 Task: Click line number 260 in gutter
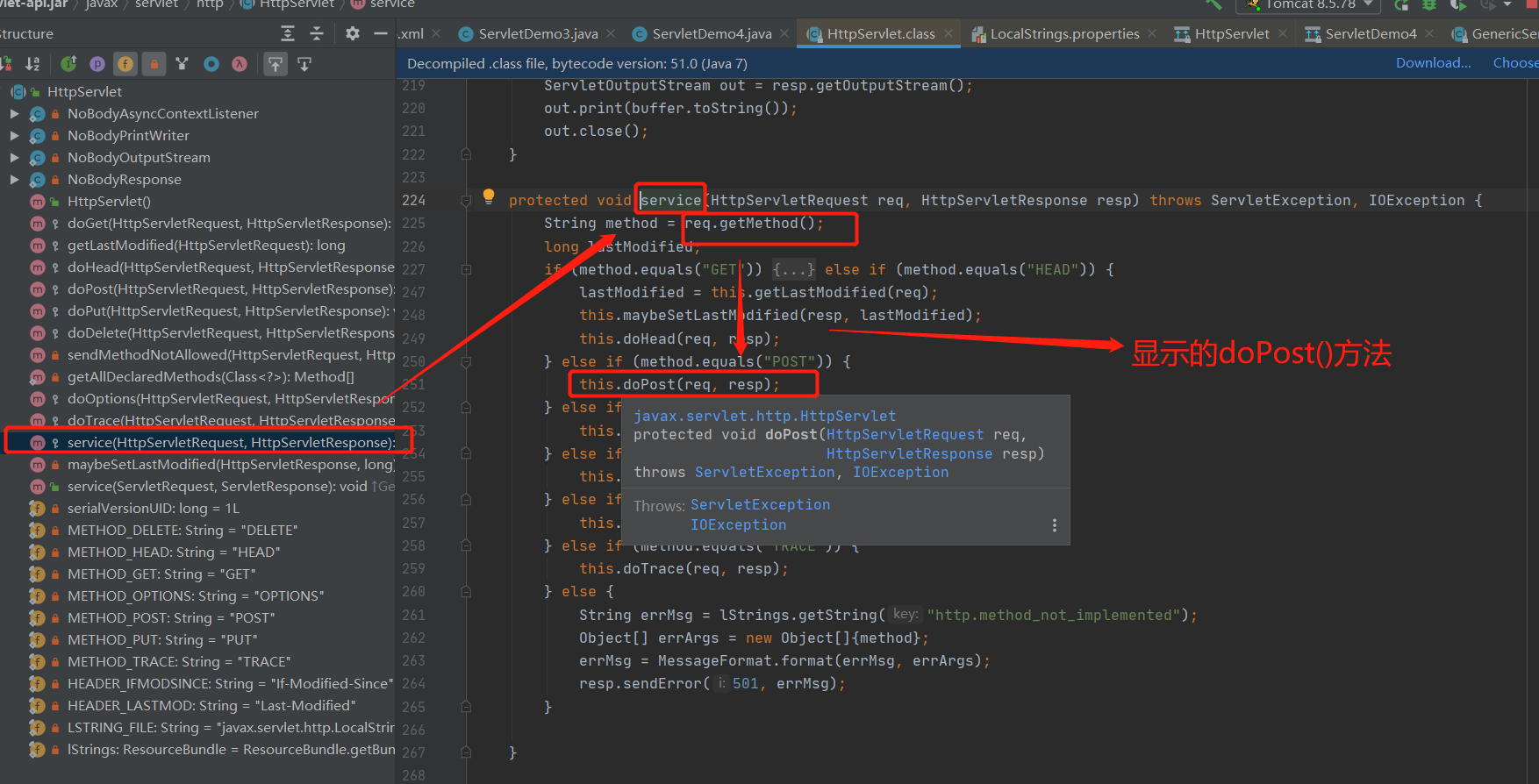coord(413,592)
